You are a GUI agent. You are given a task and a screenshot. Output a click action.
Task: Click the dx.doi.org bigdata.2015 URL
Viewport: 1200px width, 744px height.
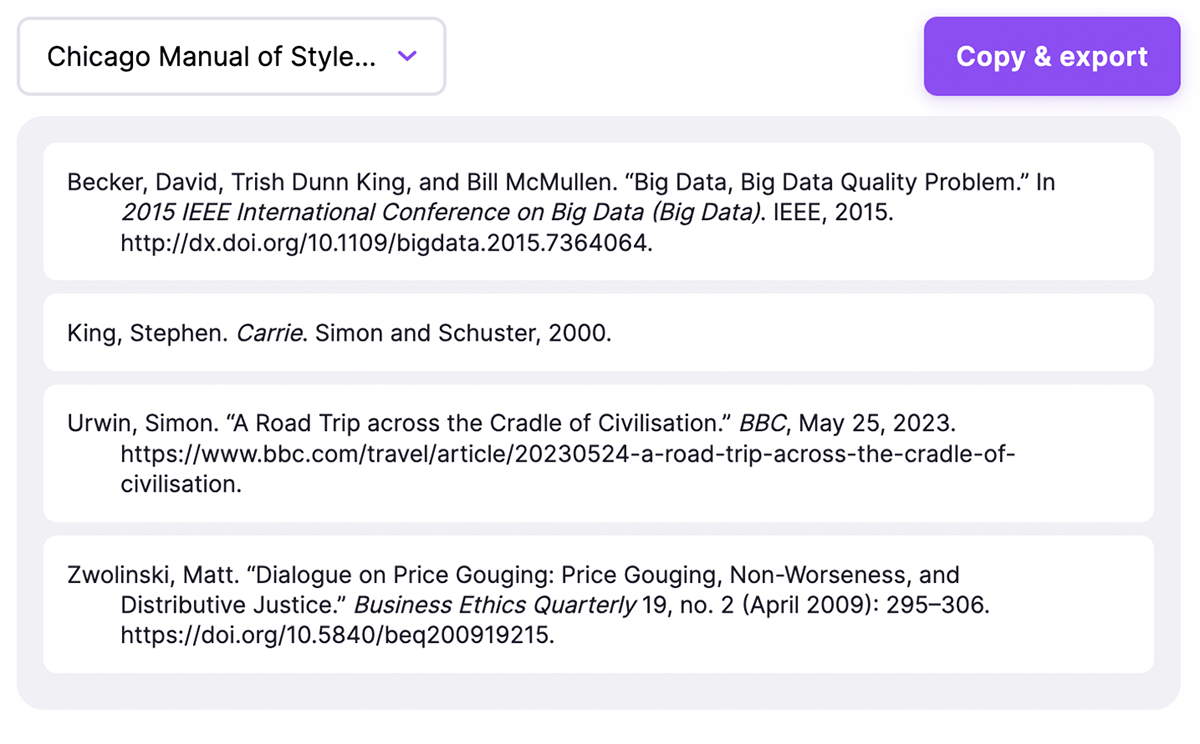386,242
